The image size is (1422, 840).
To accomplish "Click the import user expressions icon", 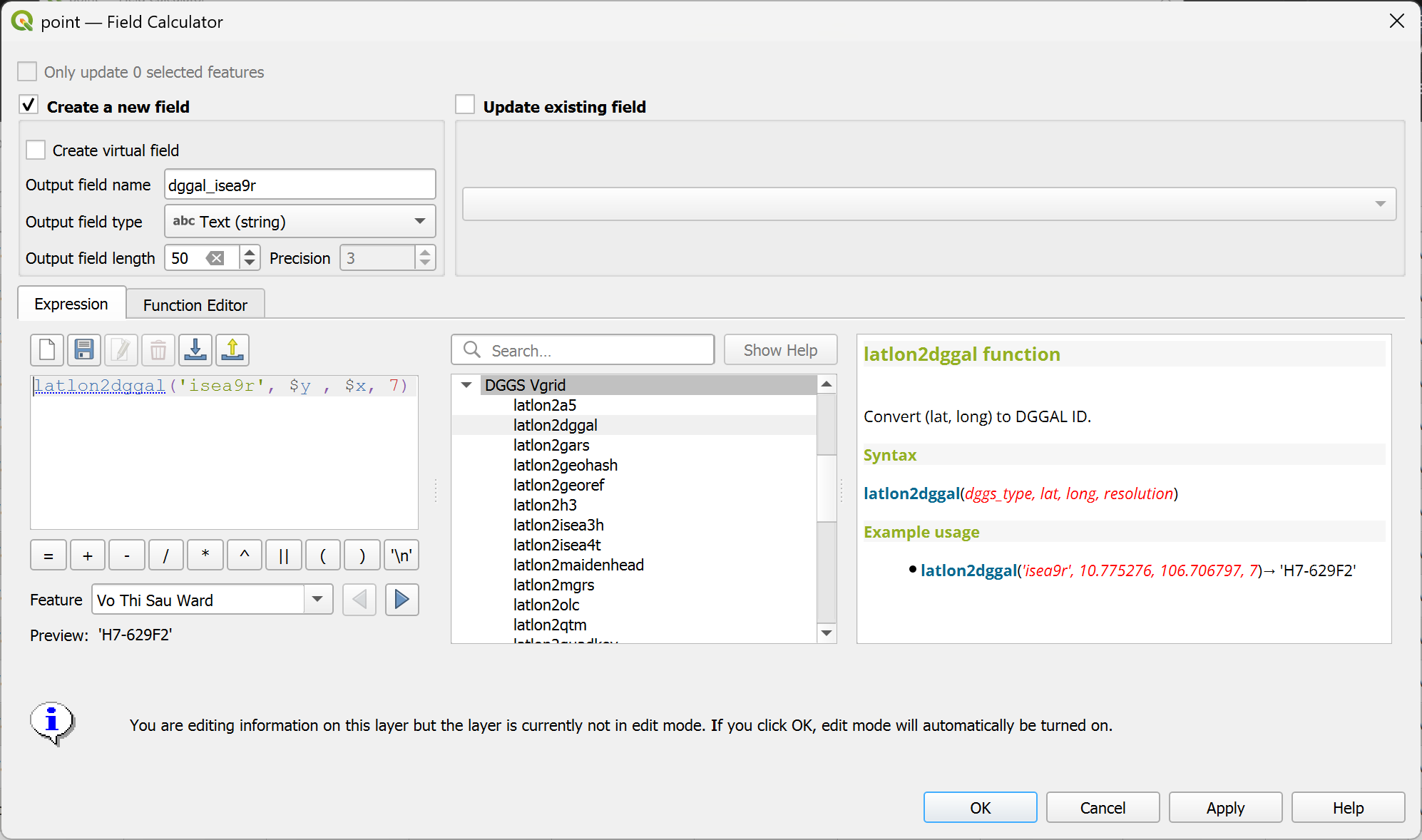I will [195, 350].
